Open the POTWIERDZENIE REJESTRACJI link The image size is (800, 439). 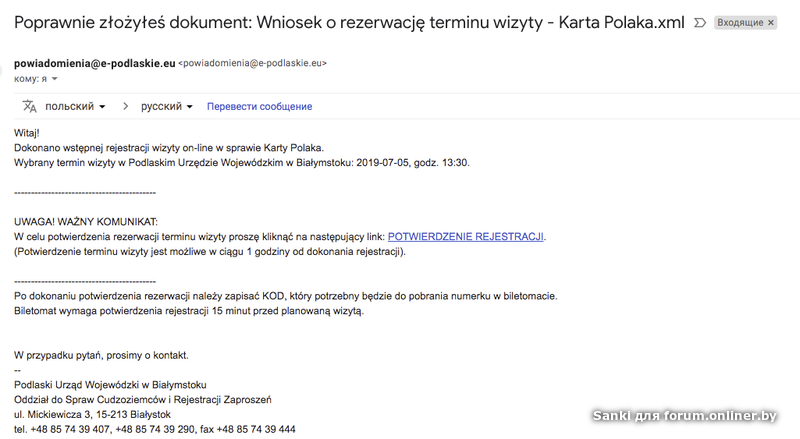coord(465,236)
